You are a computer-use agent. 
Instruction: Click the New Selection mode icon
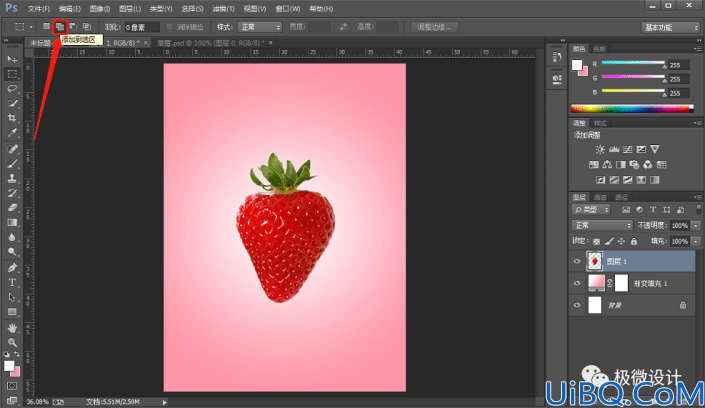point(46,27)
